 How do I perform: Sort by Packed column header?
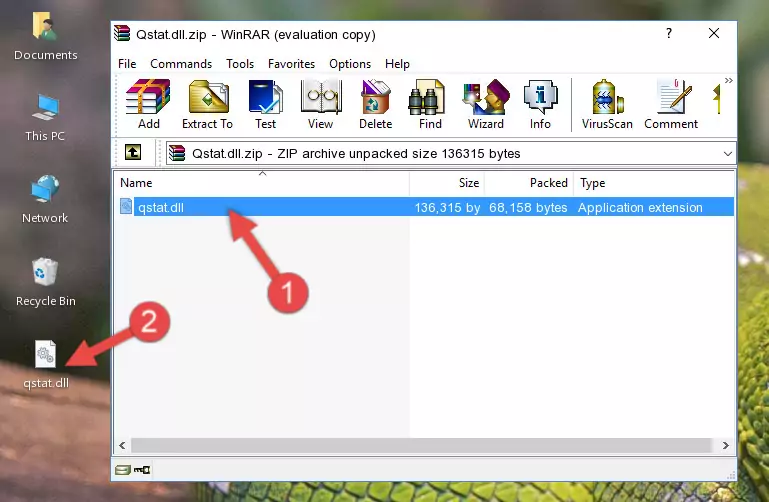tap(529, 183)
